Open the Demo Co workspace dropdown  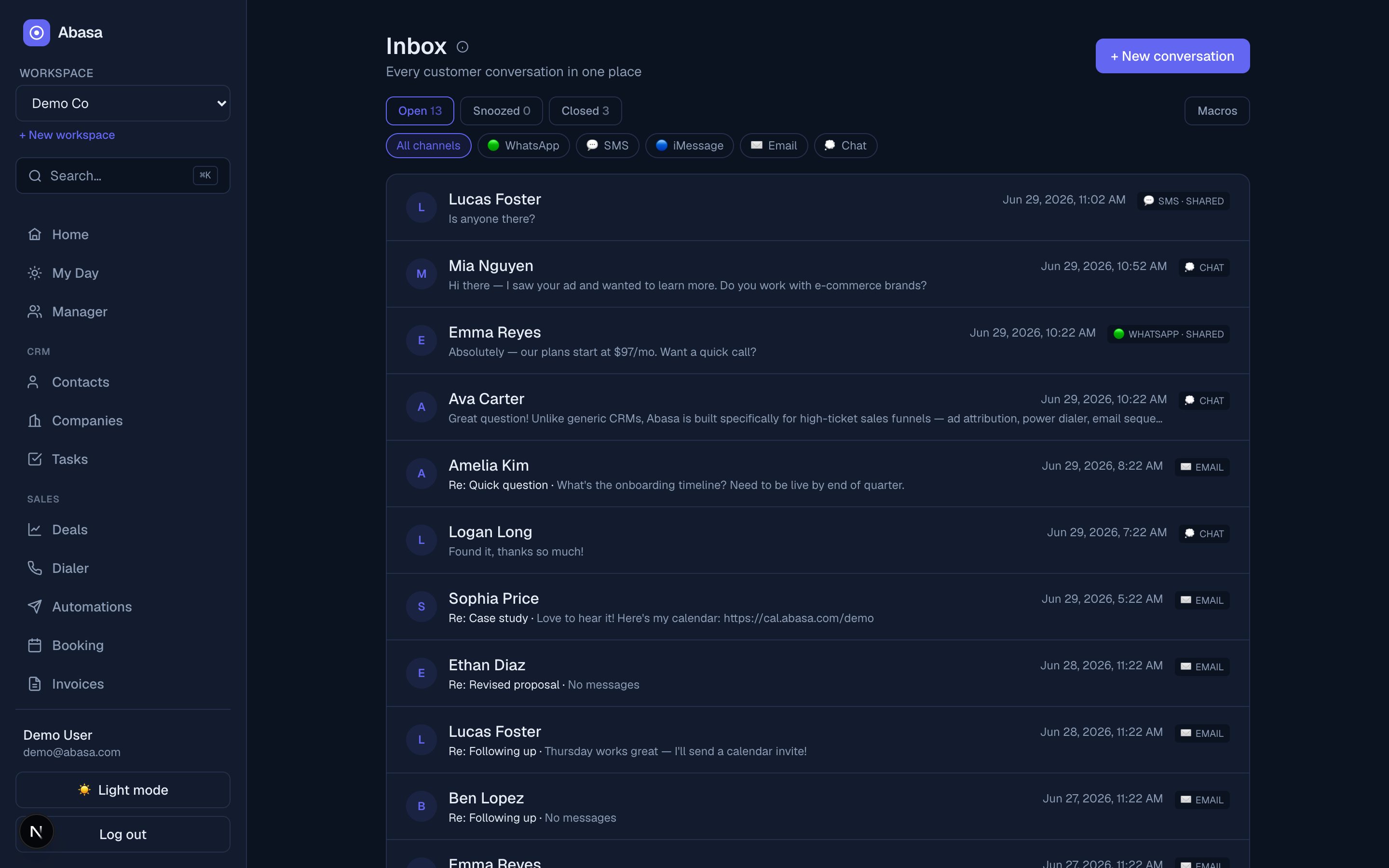pyautogui.click(x=123, y=103)
